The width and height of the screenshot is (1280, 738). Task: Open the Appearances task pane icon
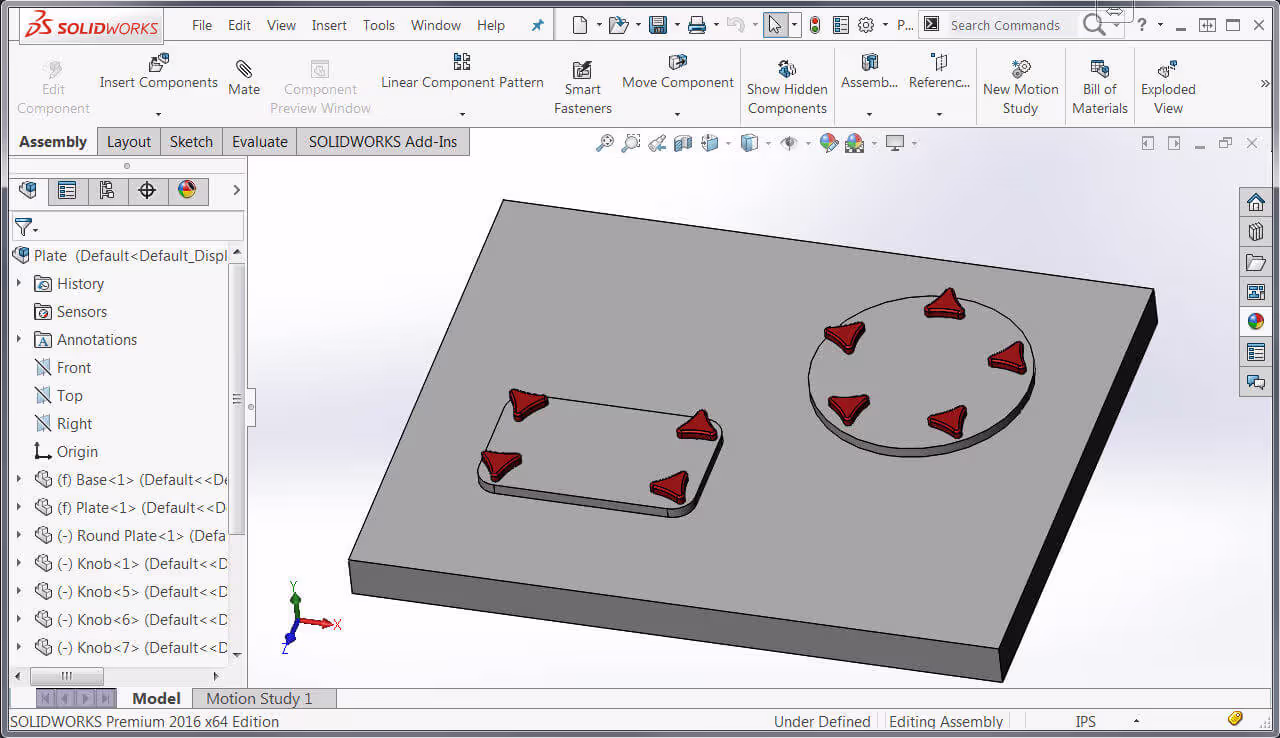[x=1255, y=321]
